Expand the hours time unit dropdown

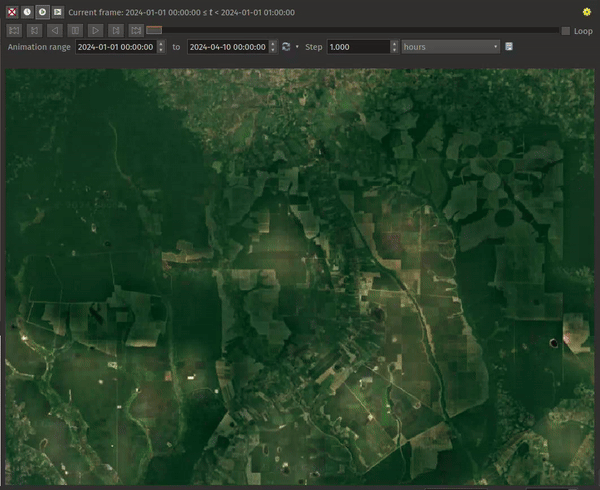click(x=450, y=47)
